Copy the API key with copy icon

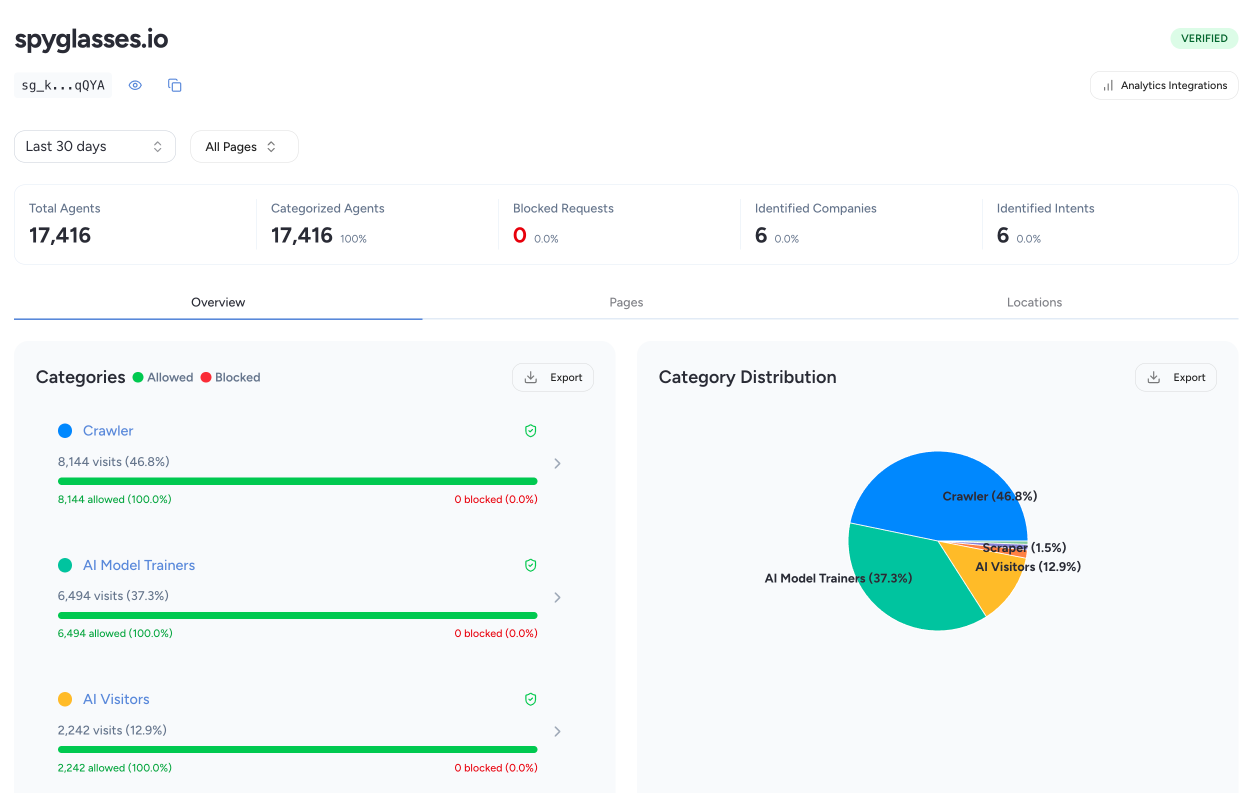click(175, 86)
